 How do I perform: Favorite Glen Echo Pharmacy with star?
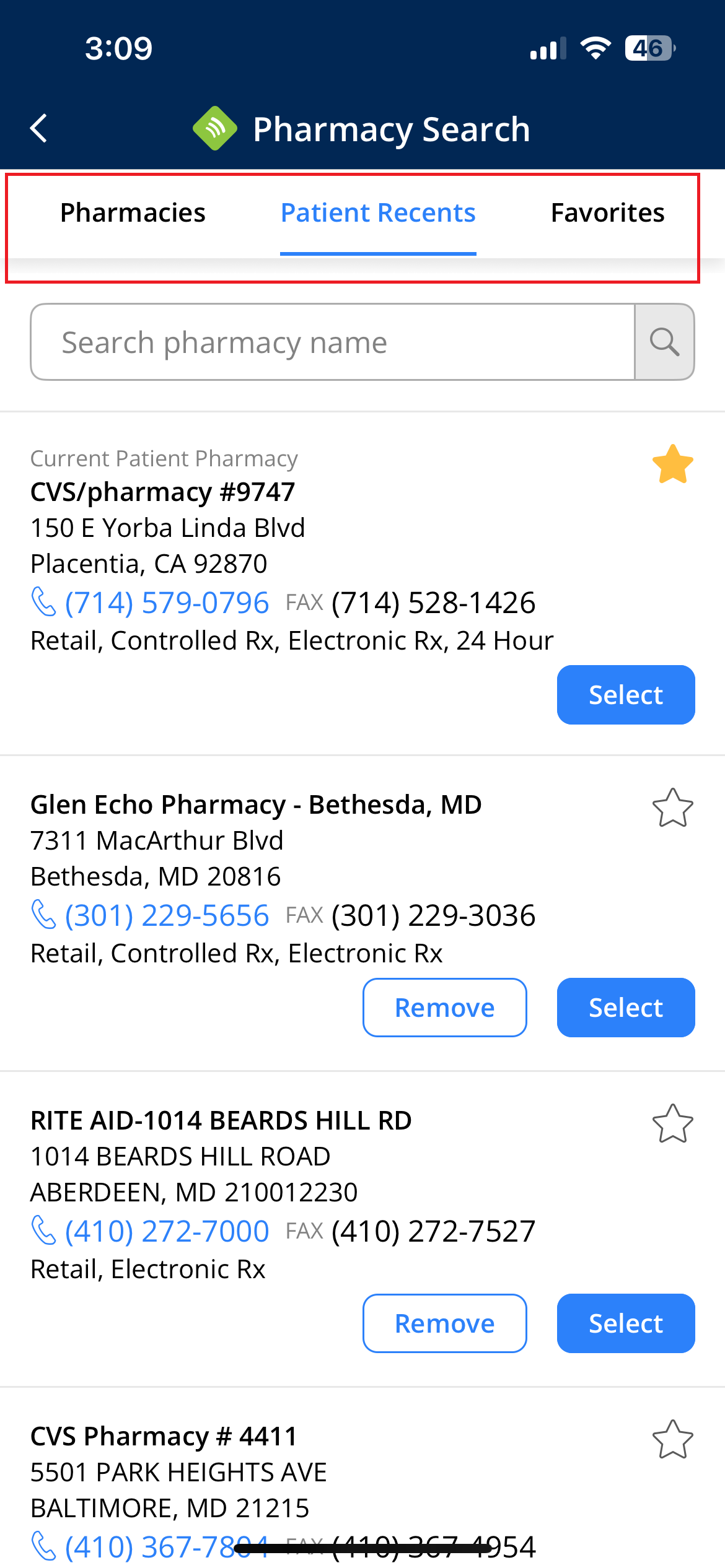(672, 808)
